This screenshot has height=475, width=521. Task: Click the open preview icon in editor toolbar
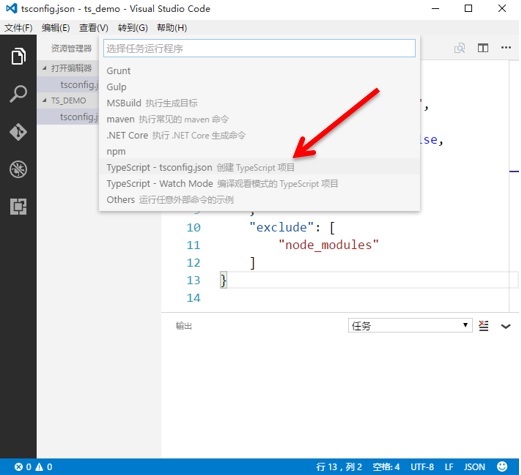tap(459, 48)
